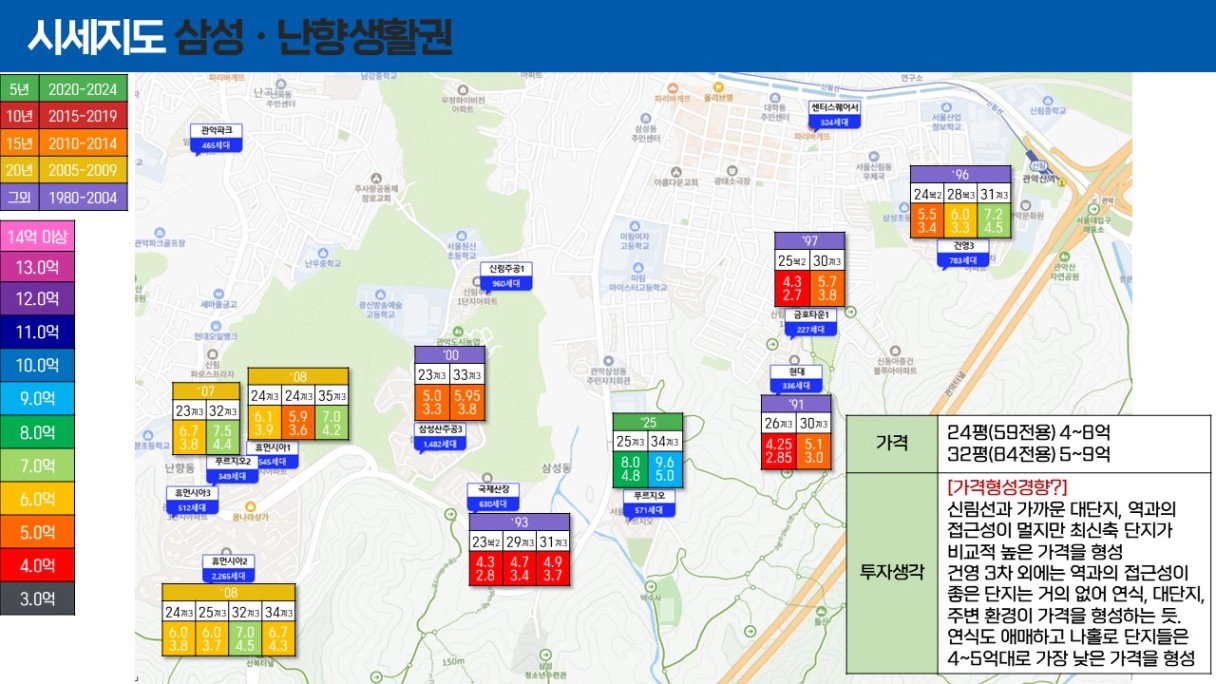Select the 5년 2020-2024 green legend swatch
Image resolution: width=1216 pixels, height=684 pixels.
65,89
